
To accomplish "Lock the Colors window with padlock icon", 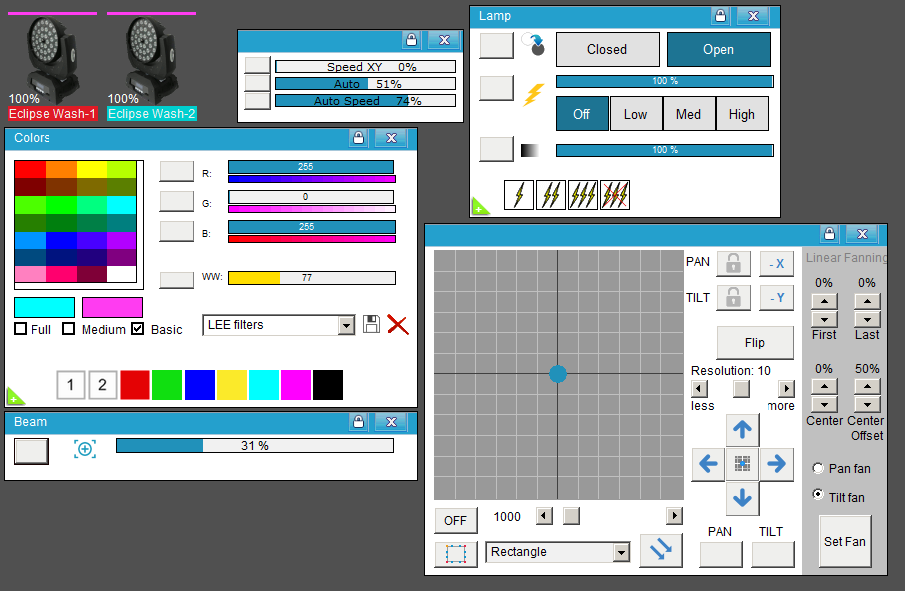I will 358,138.
